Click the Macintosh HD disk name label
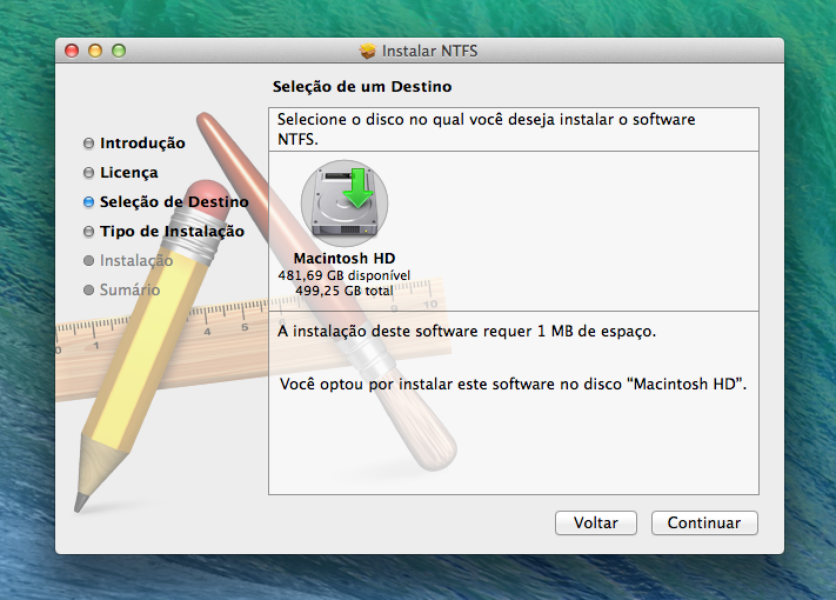 point(344,258)
